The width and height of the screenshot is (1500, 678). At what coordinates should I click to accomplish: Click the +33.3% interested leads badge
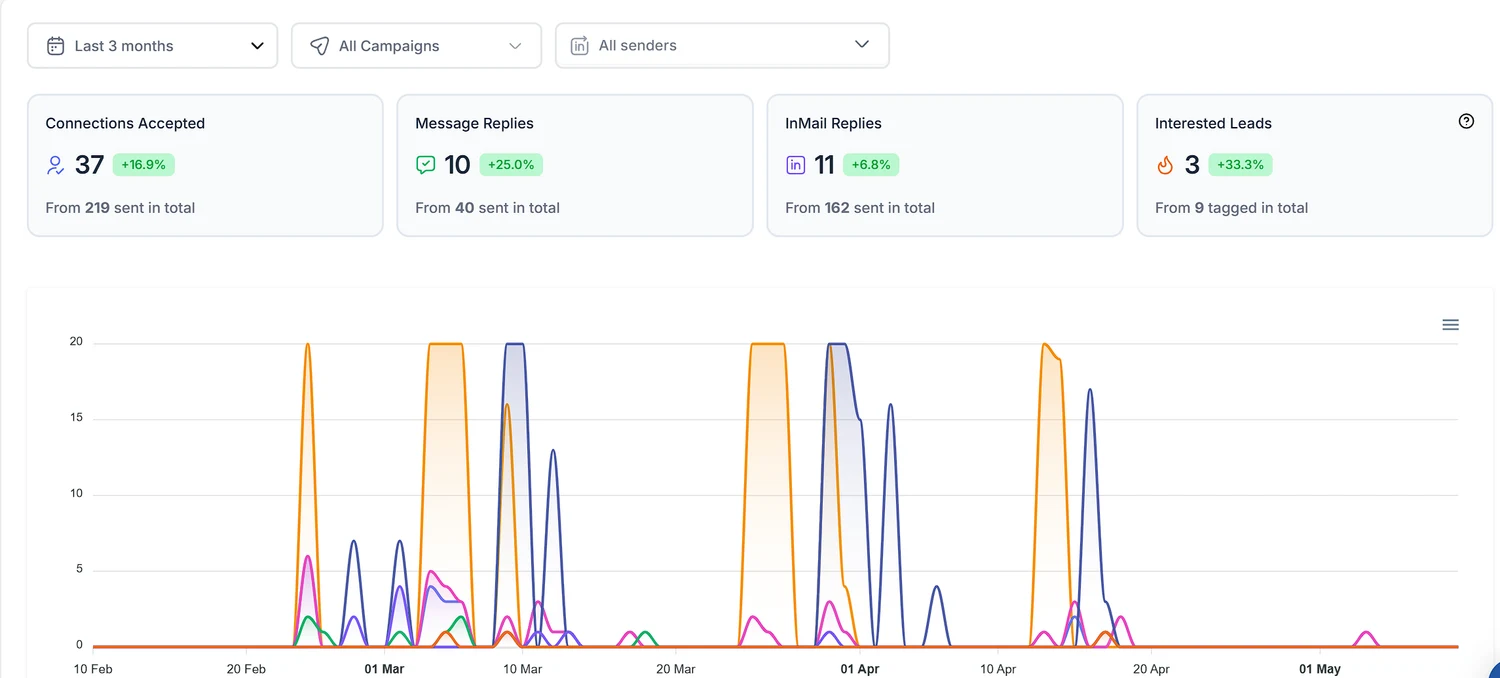click(1240, 165)
